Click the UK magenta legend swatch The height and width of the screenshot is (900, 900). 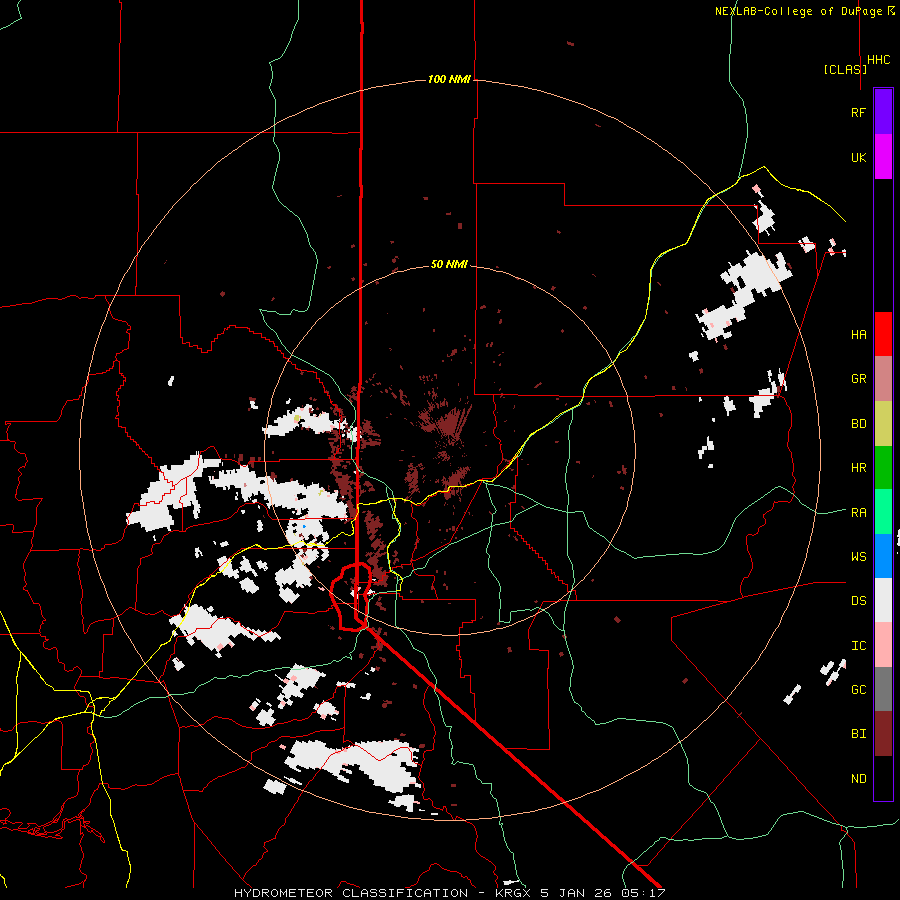pyautogui.click(x=883, y=157)
